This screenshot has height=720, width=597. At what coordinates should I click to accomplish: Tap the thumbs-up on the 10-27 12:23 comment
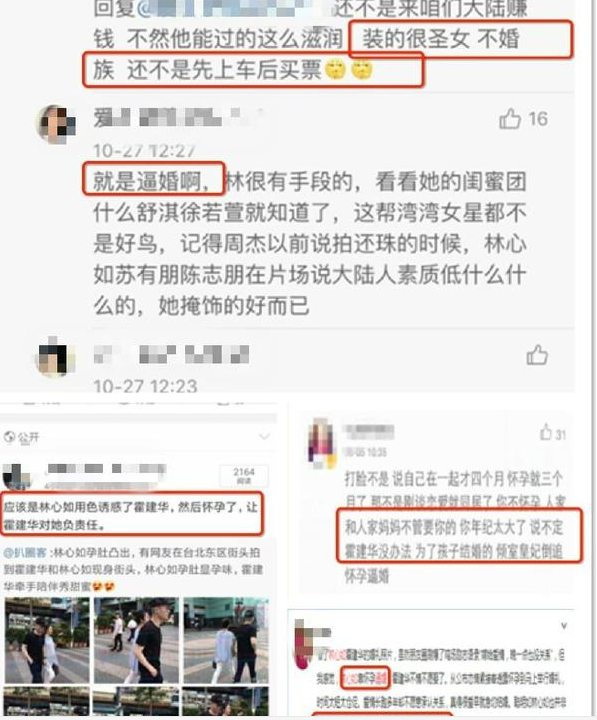click(x=537, y=355)
